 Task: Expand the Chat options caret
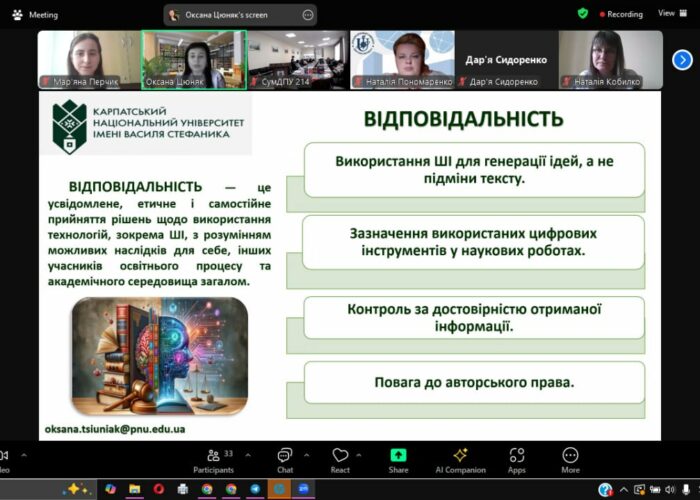pyautogui.click(x=307, y=452)
